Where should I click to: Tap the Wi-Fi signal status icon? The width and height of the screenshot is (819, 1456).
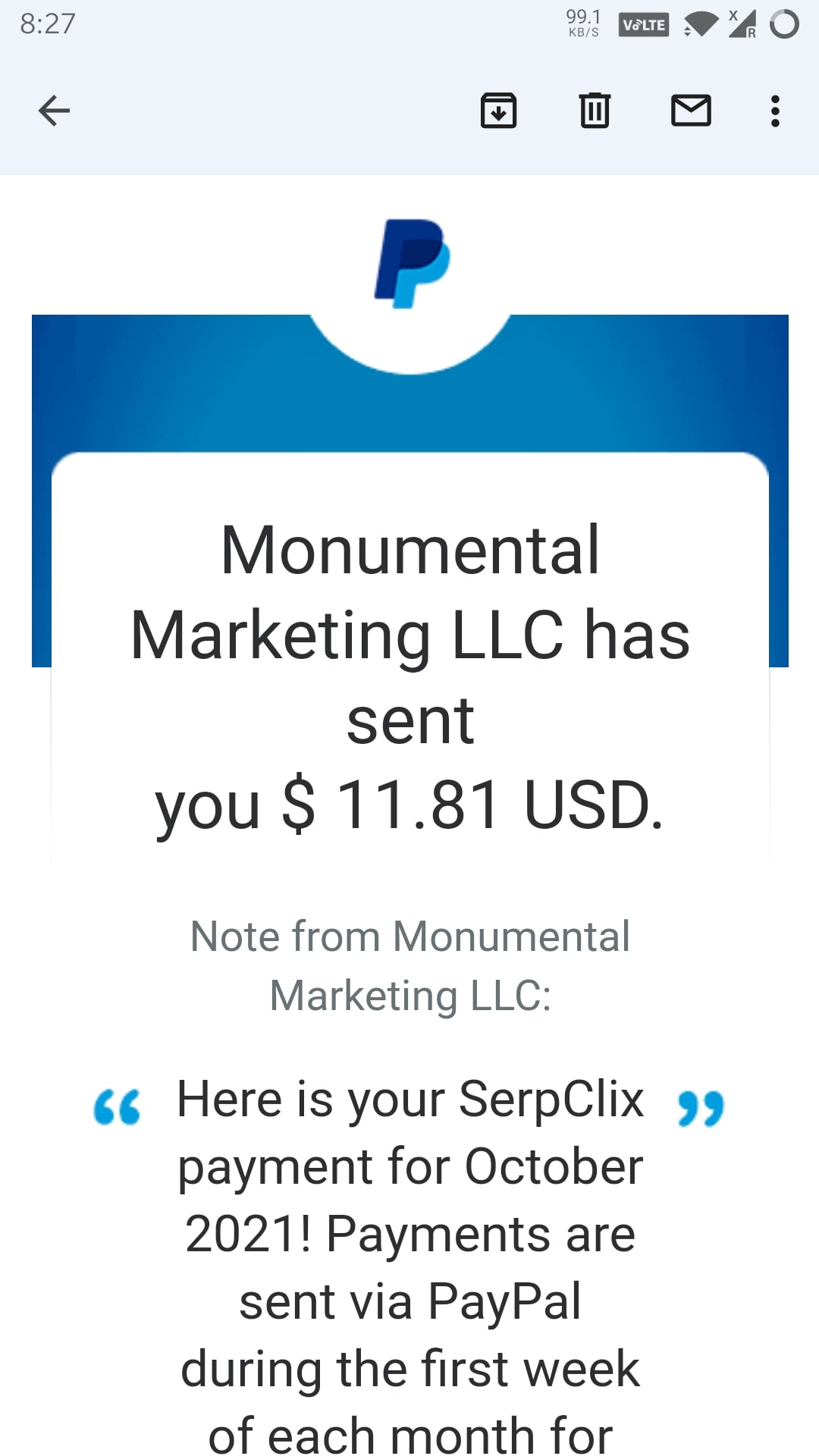click(x=701, y=24)
